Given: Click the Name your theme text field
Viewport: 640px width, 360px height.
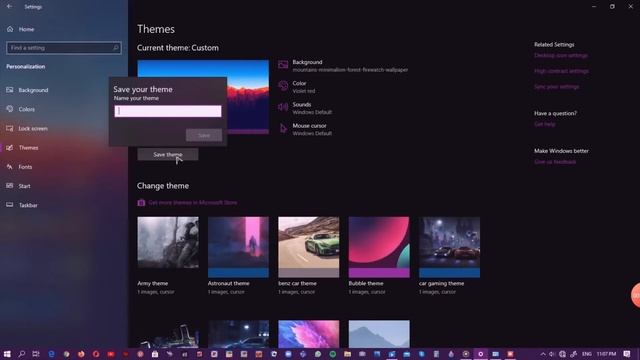Looking at the screenshot, I should (168, 111).
